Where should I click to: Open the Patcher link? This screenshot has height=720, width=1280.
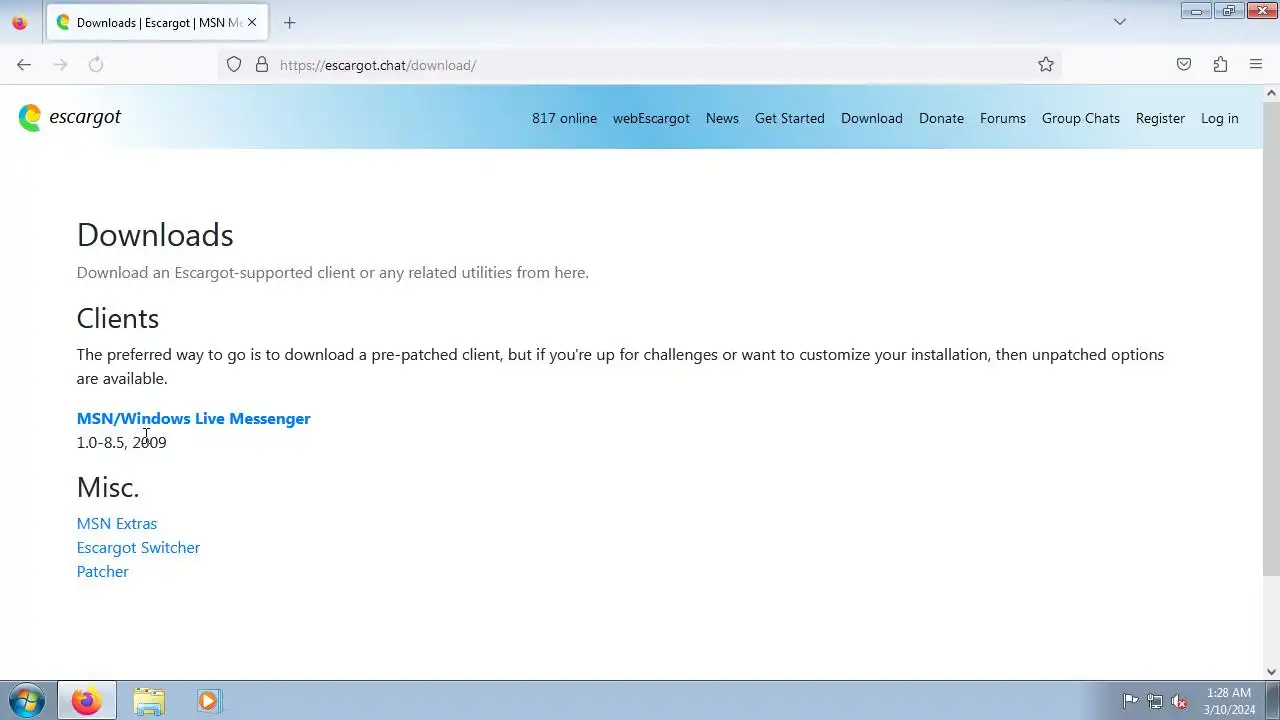[x=103, y=572]
